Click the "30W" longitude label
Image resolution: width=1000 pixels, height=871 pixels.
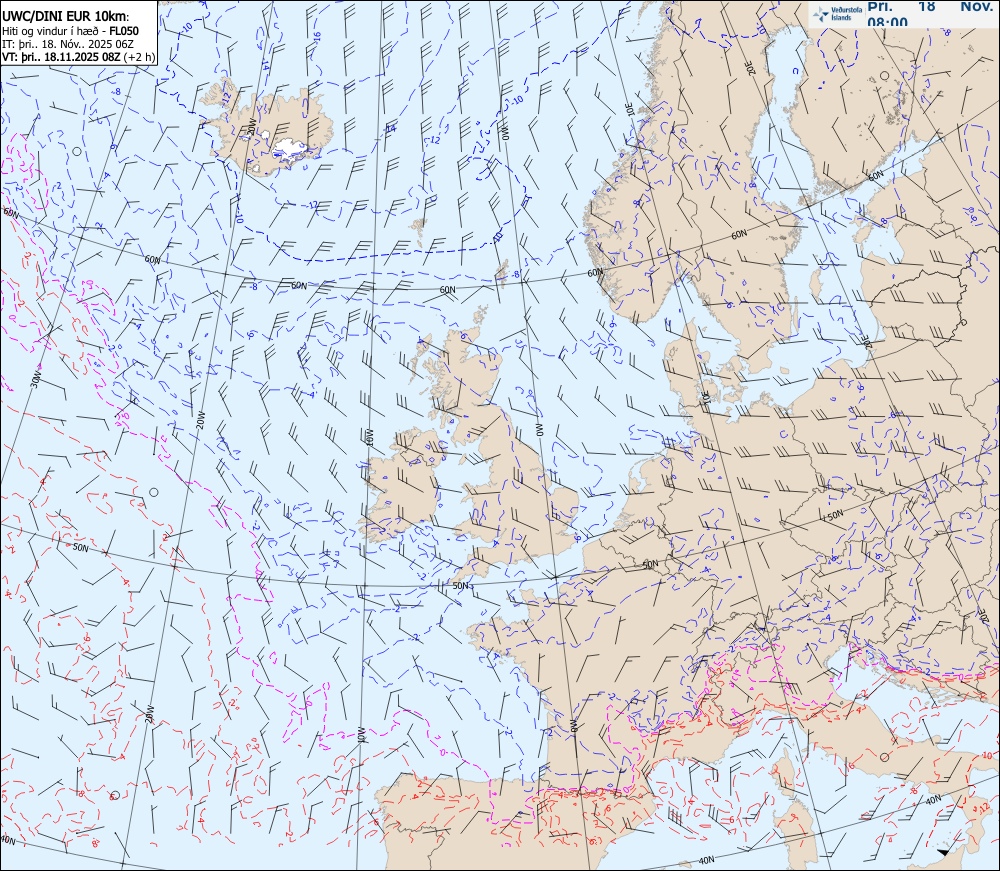[36, 380]
